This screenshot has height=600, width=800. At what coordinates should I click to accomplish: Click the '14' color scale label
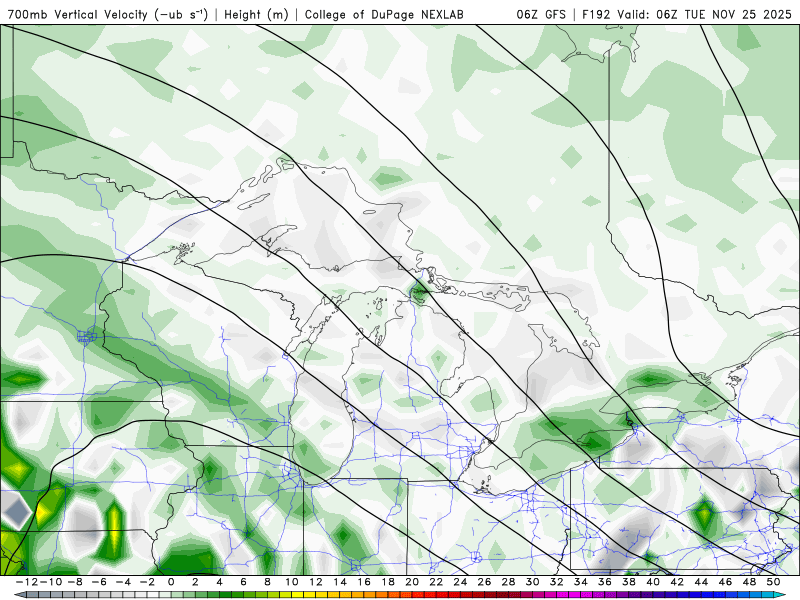(x=340, y=582)
